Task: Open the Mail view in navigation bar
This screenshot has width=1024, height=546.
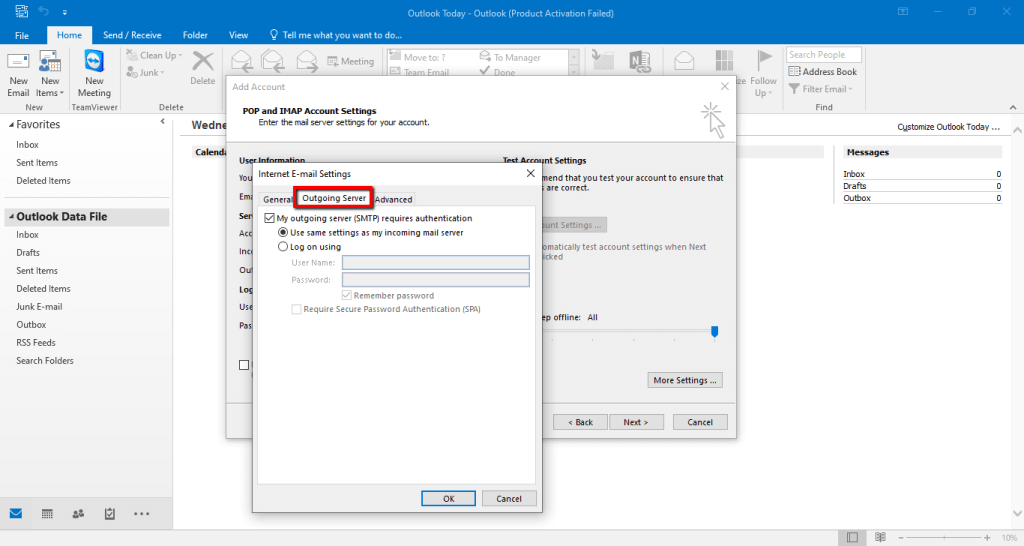Action: point(16,514)
